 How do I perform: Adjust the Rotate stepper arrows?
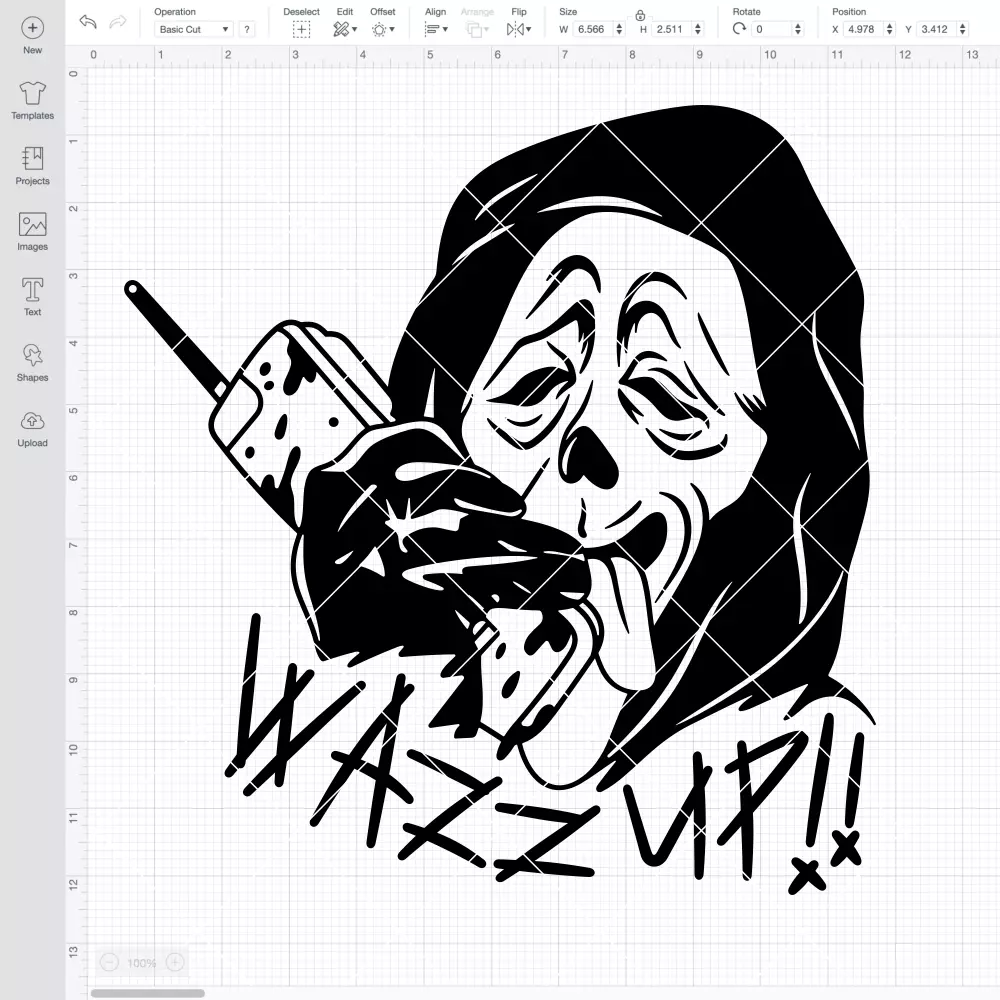797,29
